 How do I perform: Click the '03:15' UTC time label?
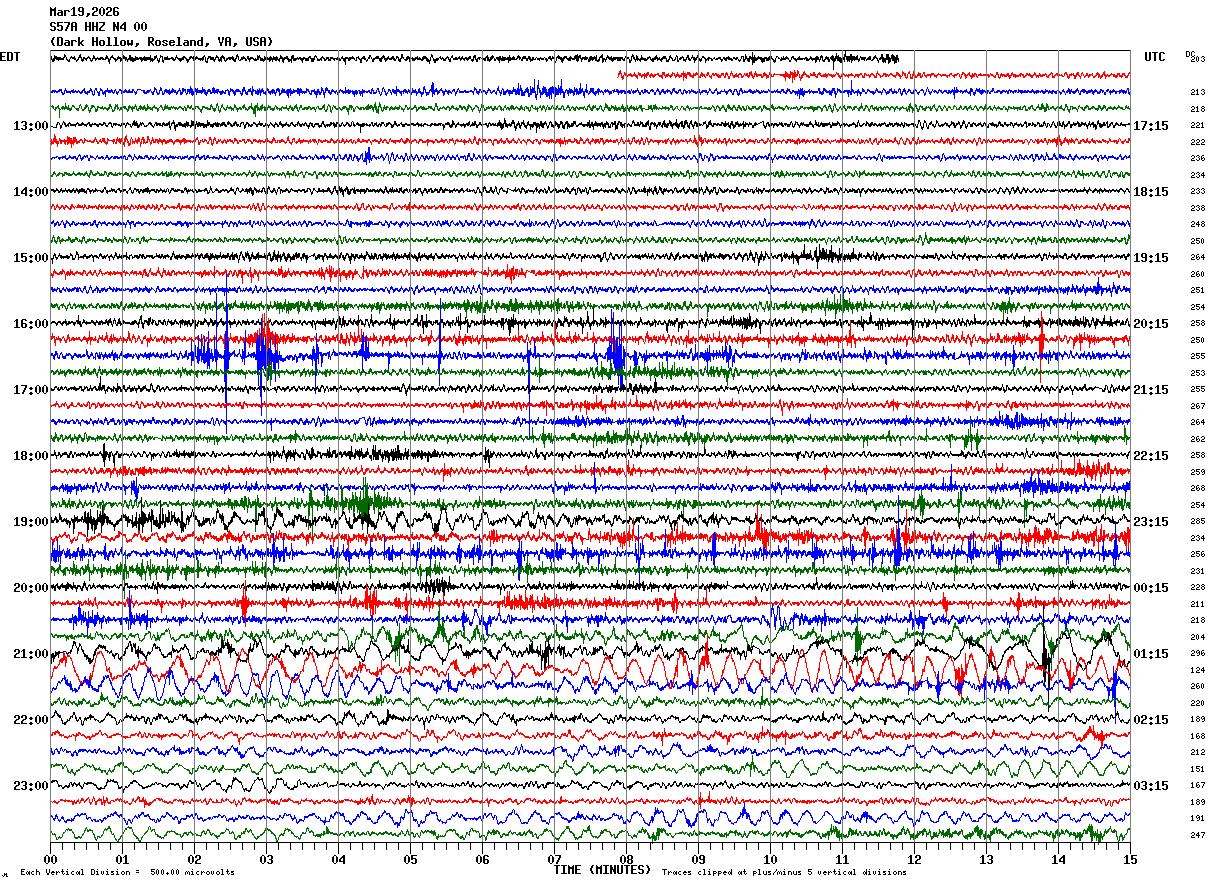pyautogui.click(x=1151, y=785)
